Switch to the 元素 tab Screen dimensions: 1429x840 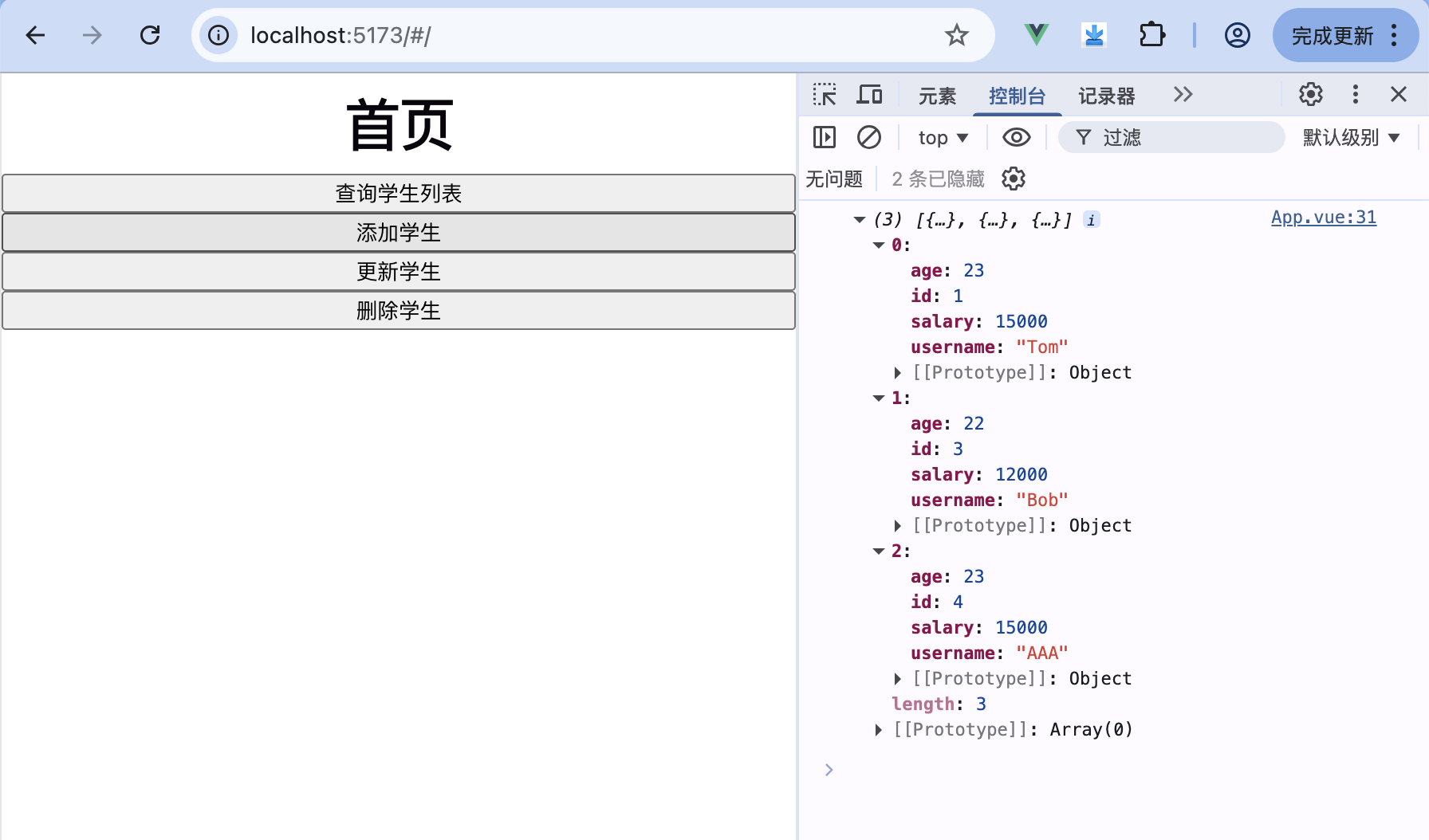pyautogui.click(x=937, y=96)
